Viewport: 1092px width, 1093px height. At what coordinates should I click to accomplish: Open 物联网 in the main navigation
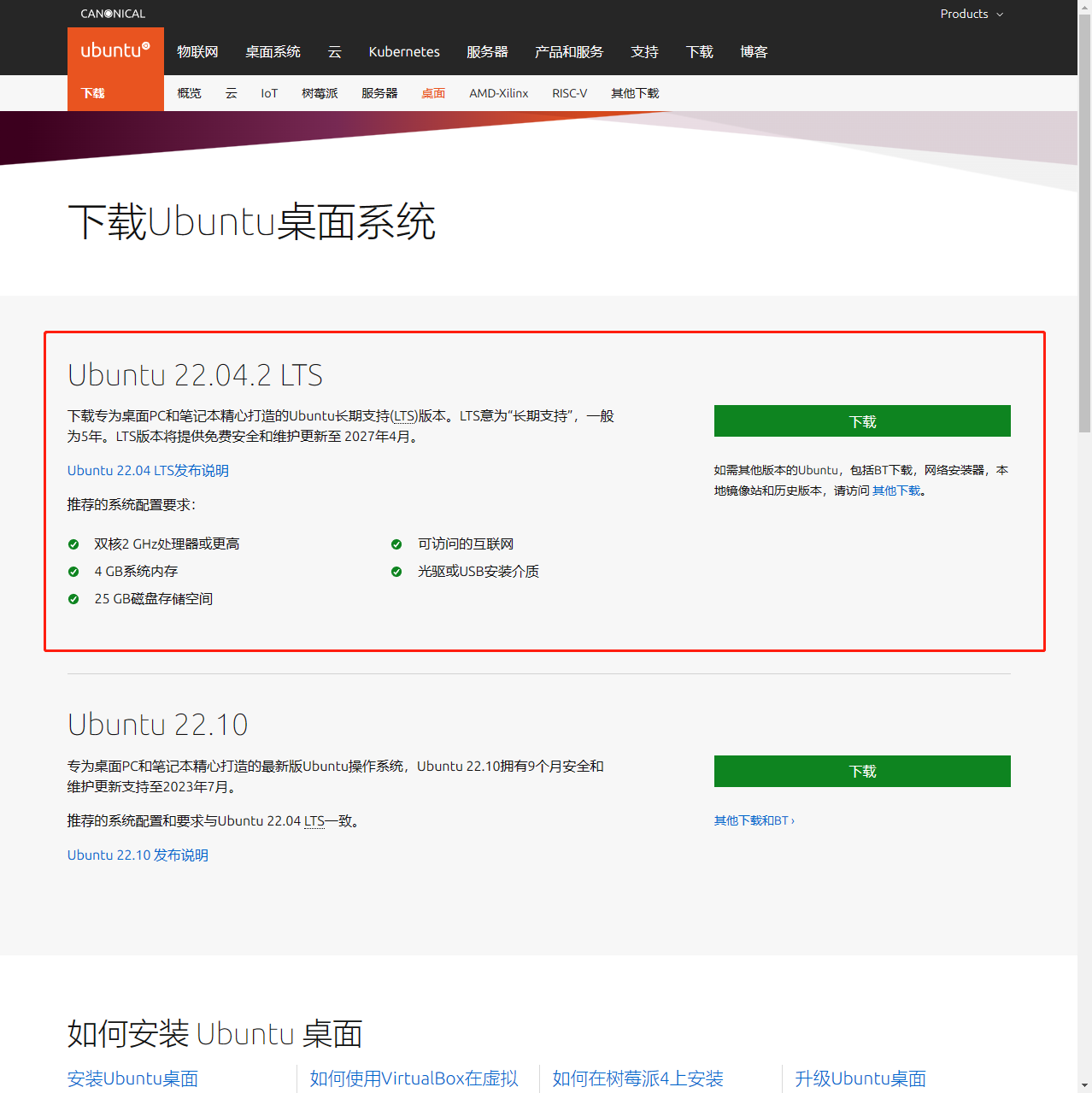[x=197, y=51]
